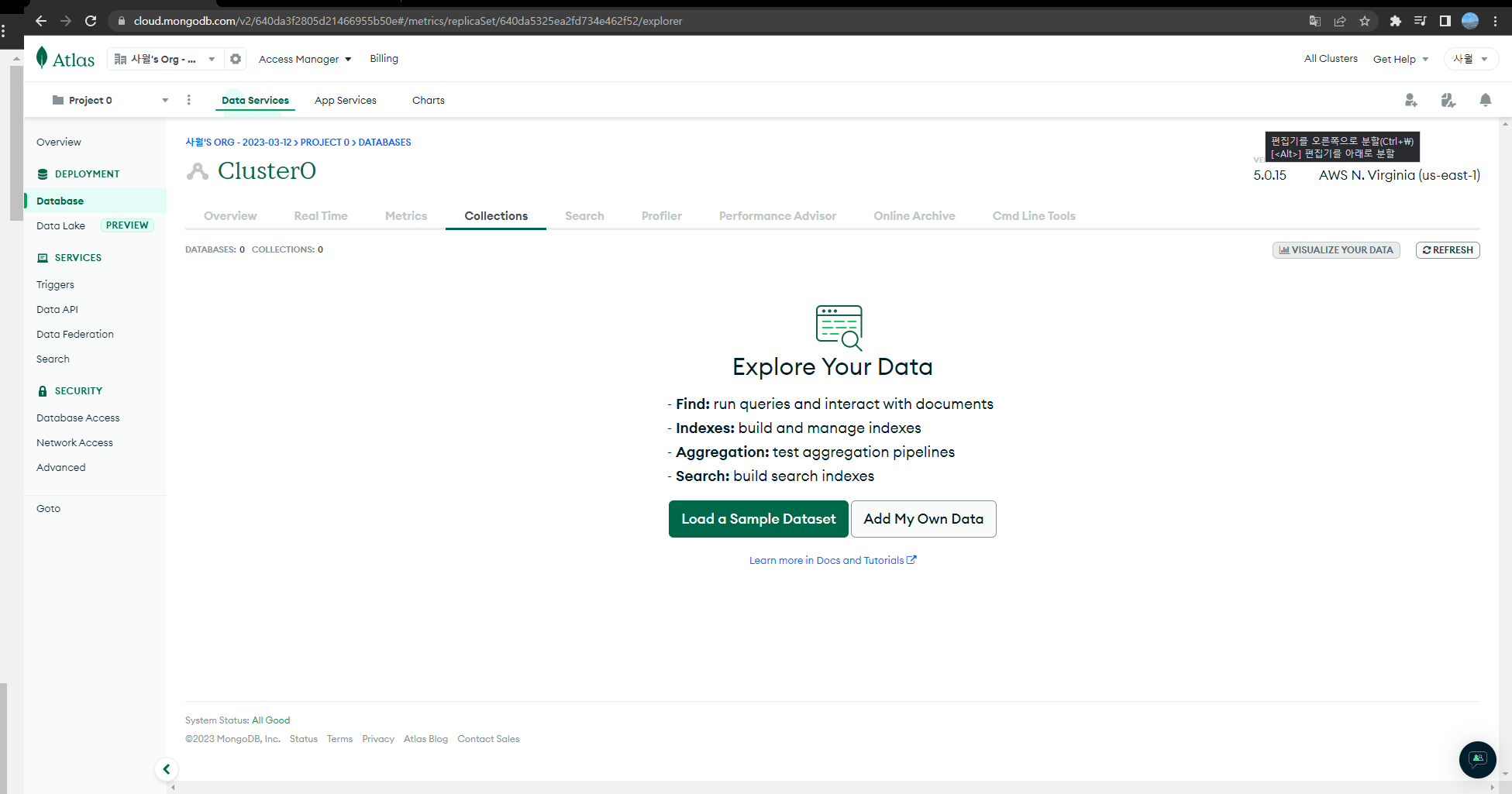
Task: Open Metrics tab
Action: coord(406,216)
